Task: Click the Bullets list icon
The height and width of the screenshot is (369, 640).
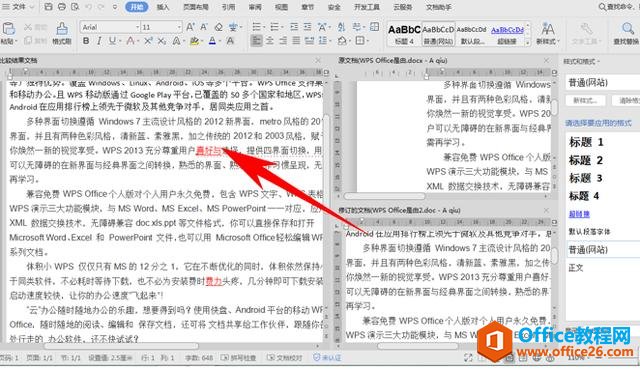Action: (x=256, y=27)
